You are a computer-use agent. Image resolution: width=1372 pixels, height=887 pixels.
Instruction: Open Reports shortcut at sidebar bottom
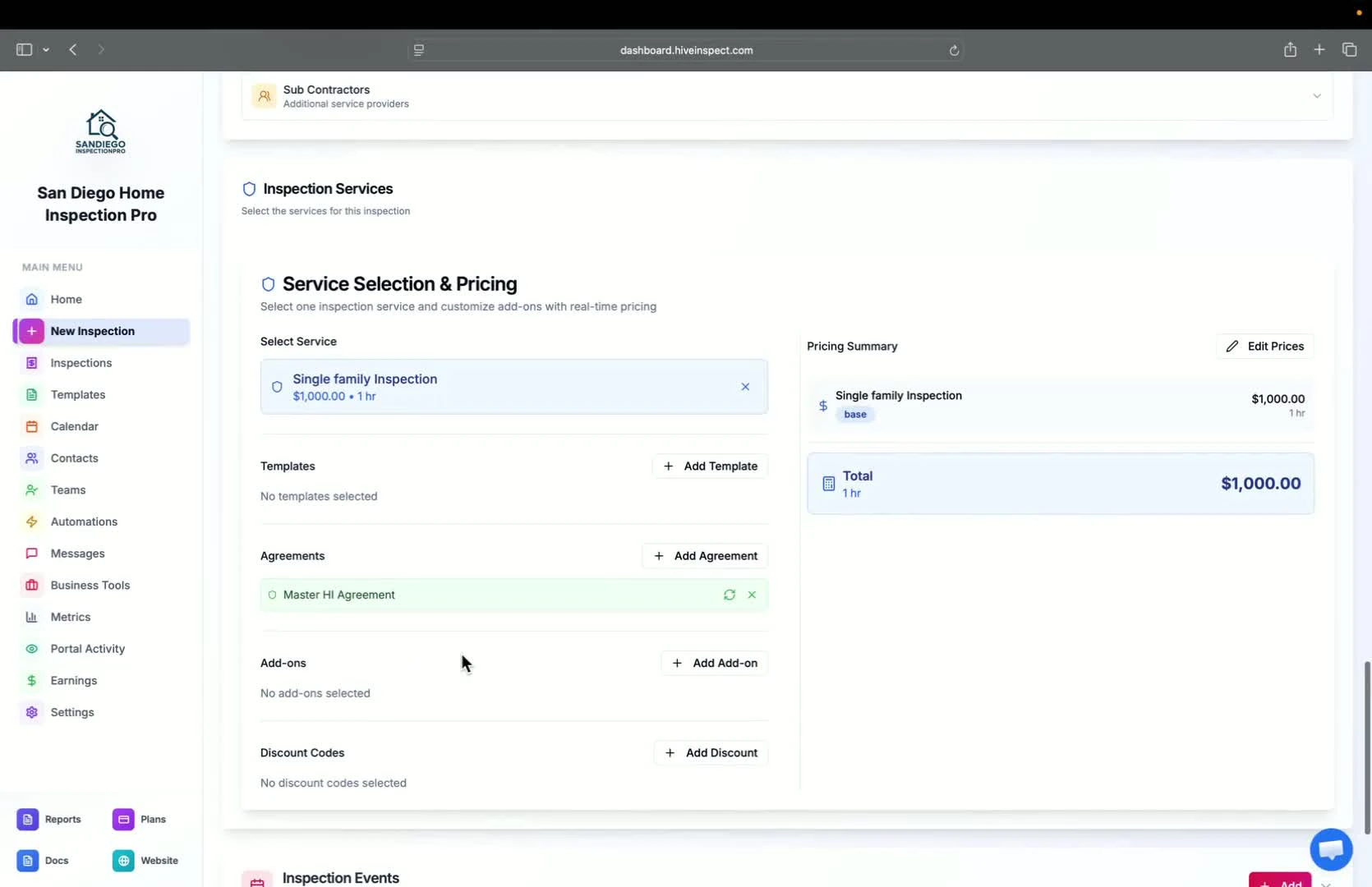coord(49,820)
